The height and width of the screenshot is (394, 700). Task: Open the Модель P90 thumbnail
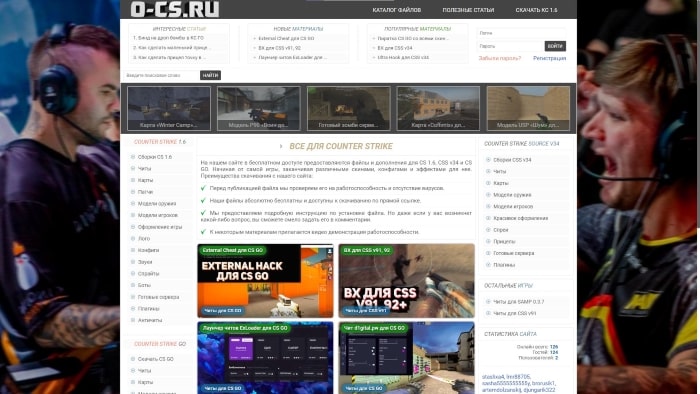click(258, 108)
